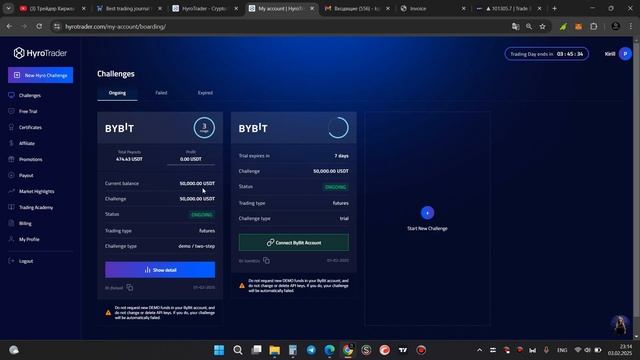Click the browser Back button

coord(9,27)
